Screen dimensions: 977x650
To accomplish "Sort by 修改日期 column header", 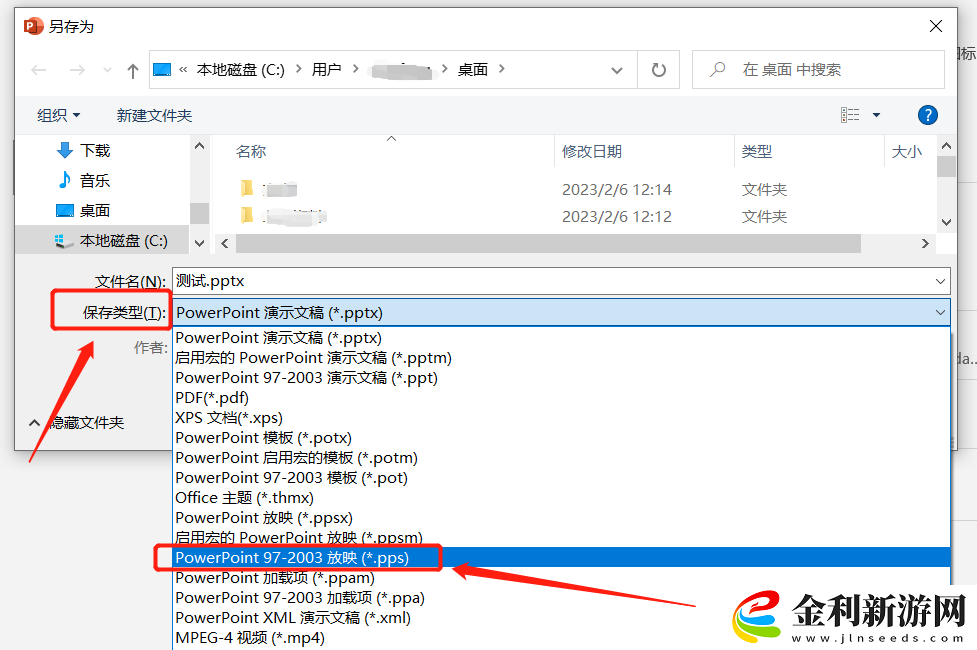I will tap(591, 151).
